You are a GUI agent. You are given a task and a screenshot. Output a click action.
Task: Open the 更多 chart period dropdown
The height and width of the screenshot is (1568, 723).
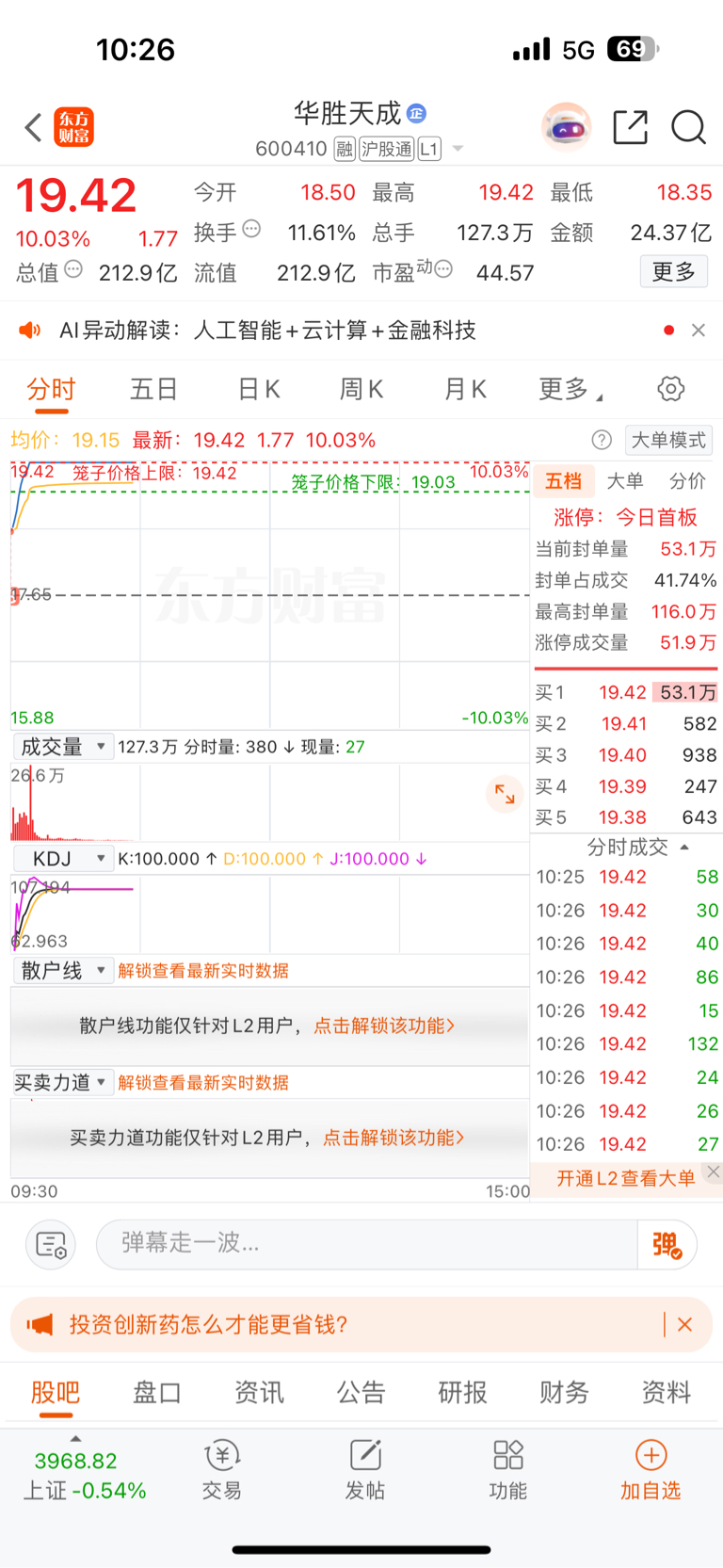570,389
